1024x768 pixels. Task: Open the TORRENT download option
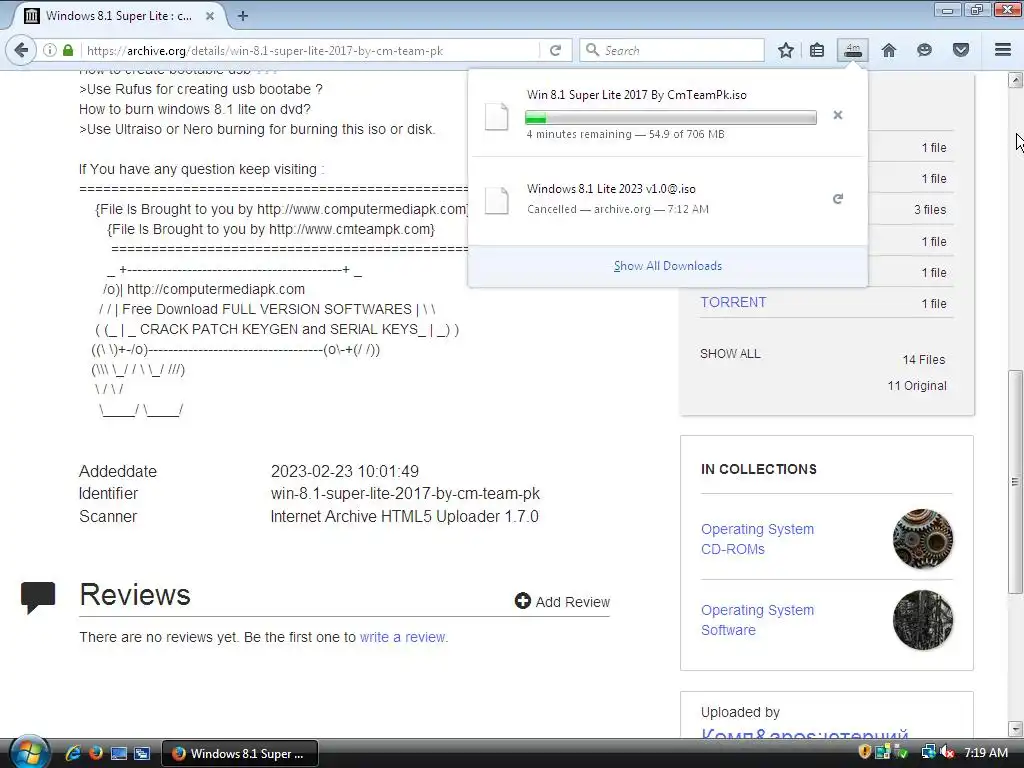tap(733, 302)
